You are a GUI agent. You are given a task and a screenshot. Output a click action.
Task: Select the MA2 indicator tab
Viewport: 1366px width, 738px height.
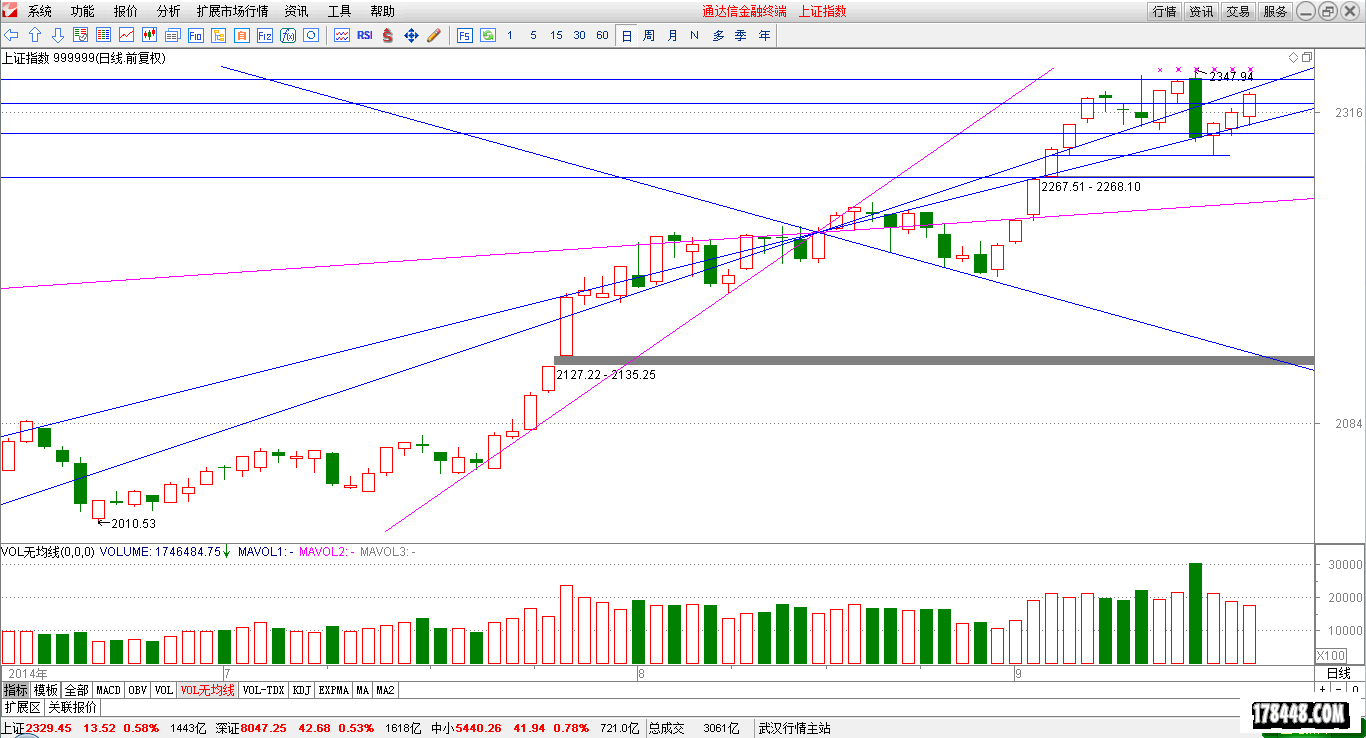tap(385, 690)
